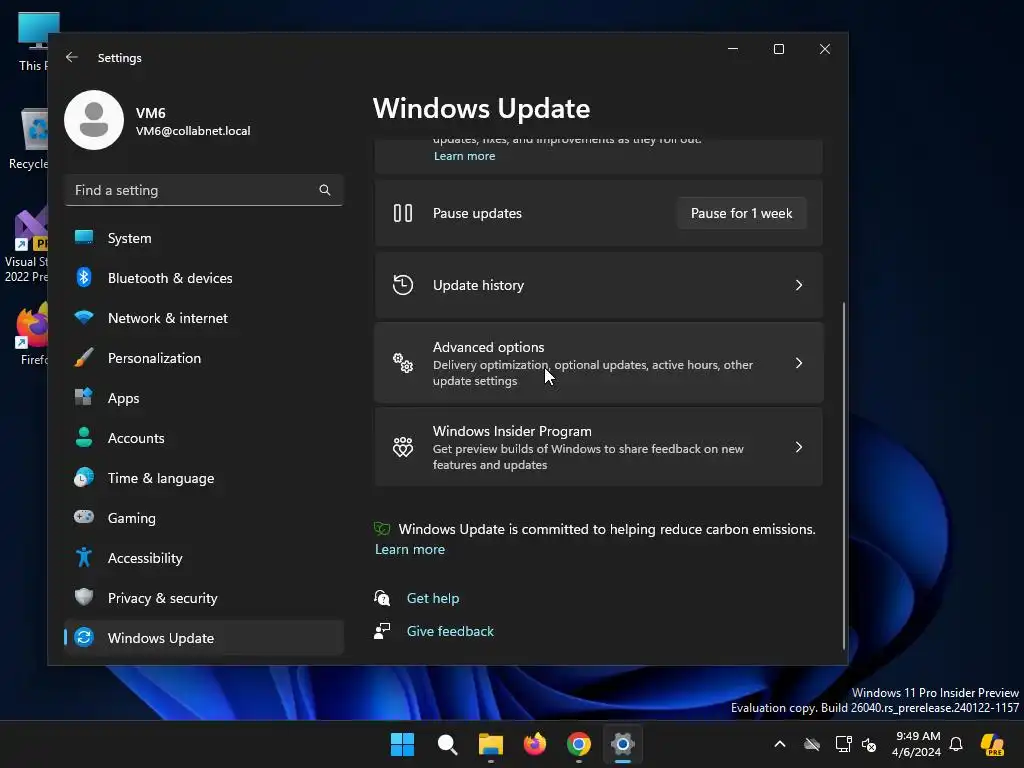
Task: Click the Accessibility label in sidebar
Action: coord(145,558)
